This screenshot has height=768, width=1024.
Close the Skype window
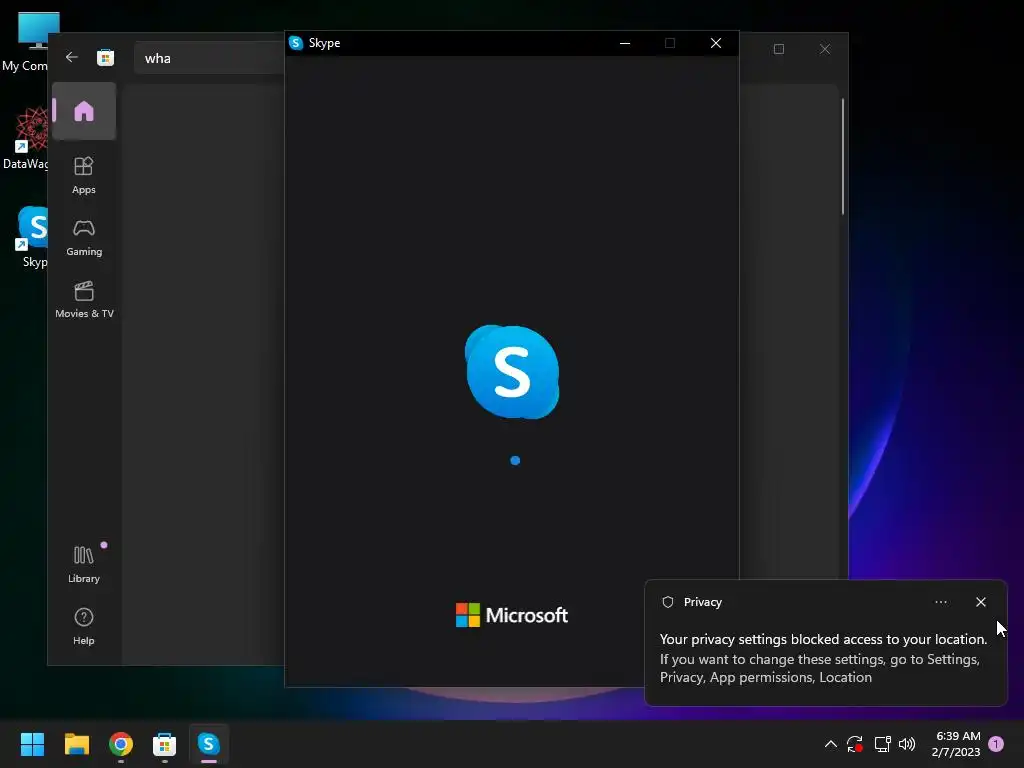(716, 43)
